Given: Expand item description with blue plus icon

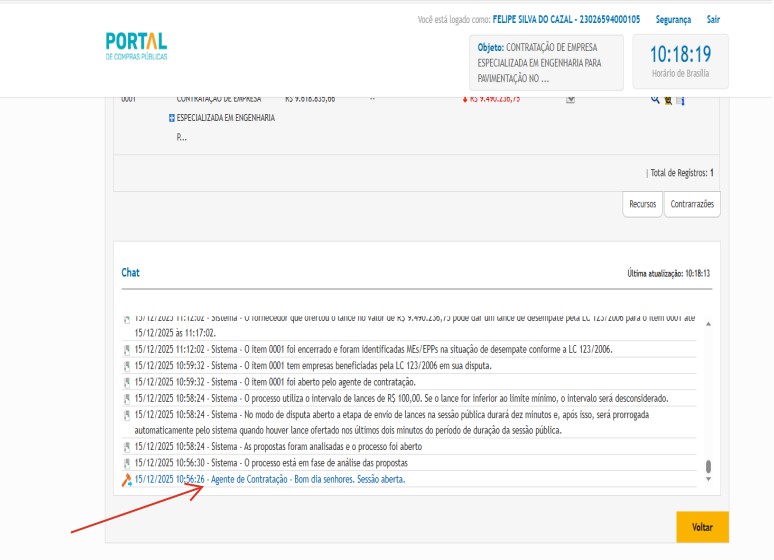Looking at the screenshot, I should pyautogui.click(x=172, y=118).
